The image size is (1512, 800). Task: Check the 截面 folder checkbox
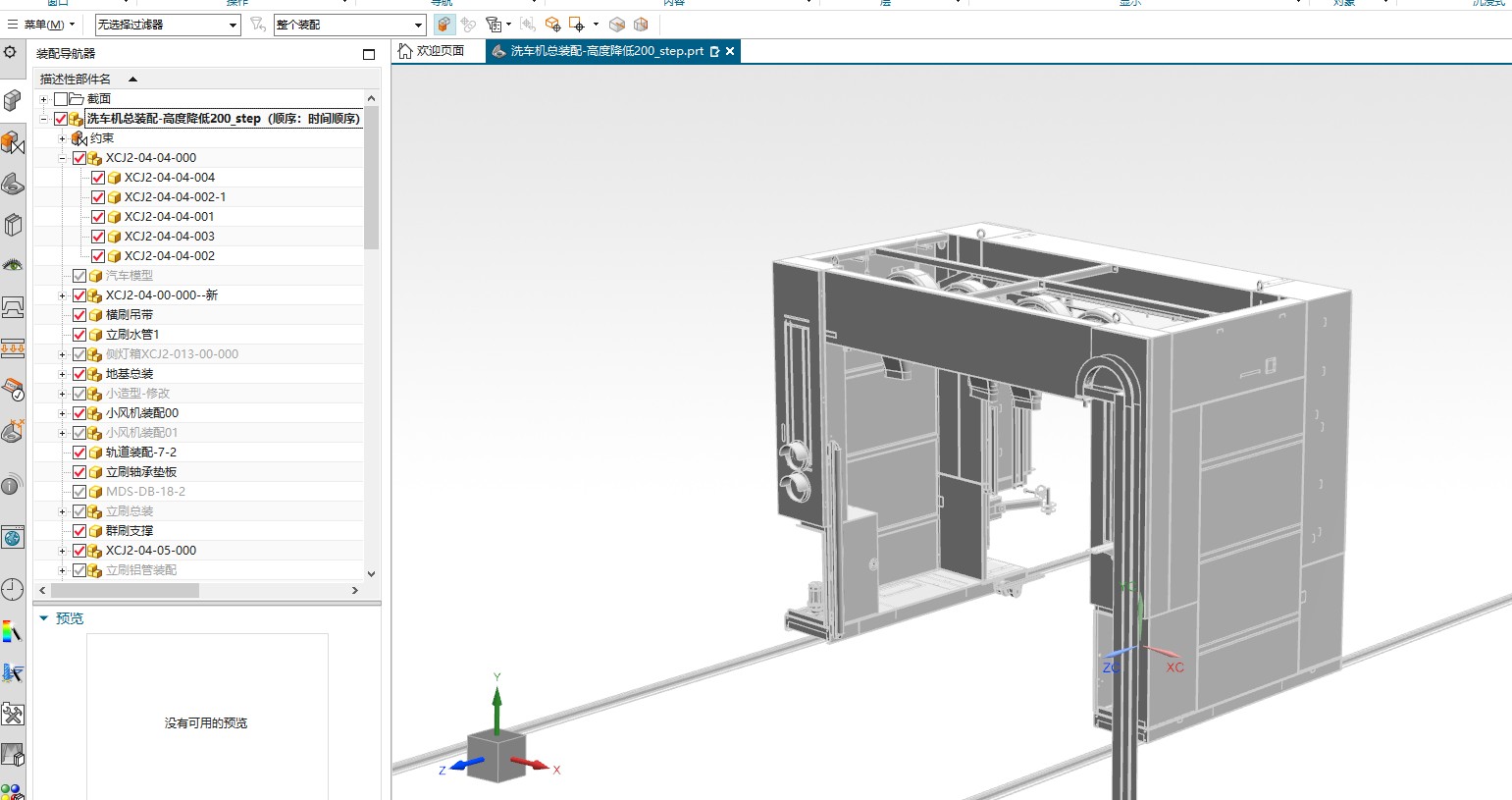(x=61, y=99)
